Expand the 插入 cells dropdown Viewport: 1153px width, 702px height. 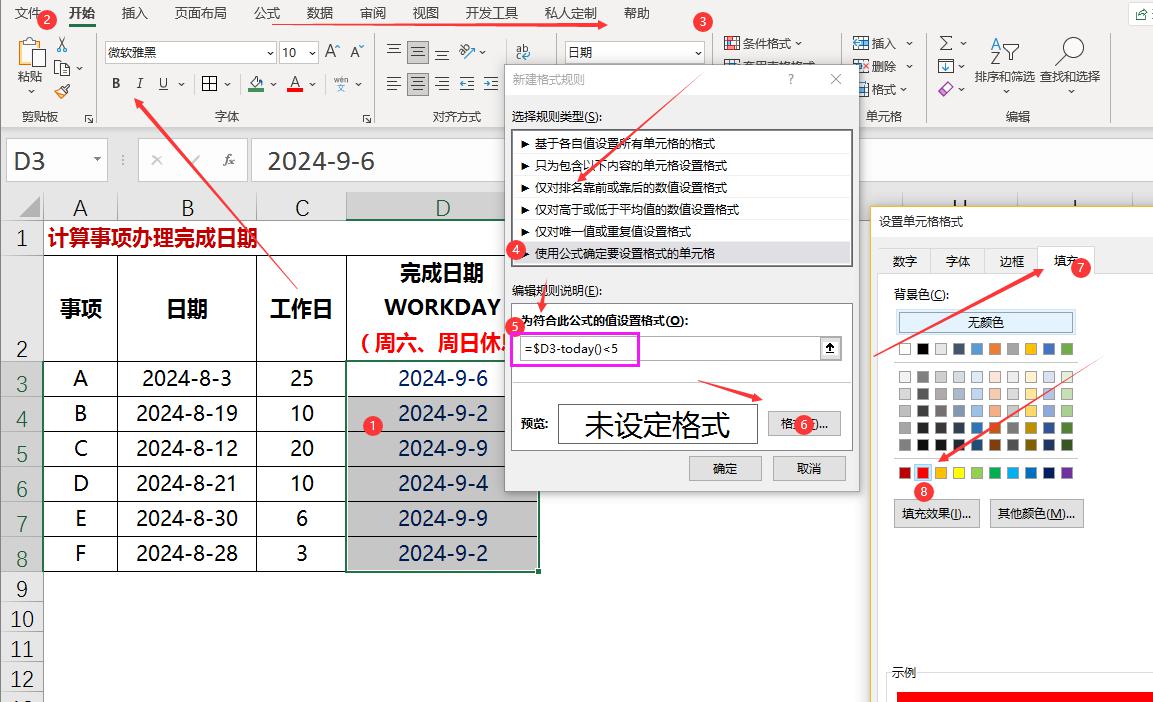(909, 43)
